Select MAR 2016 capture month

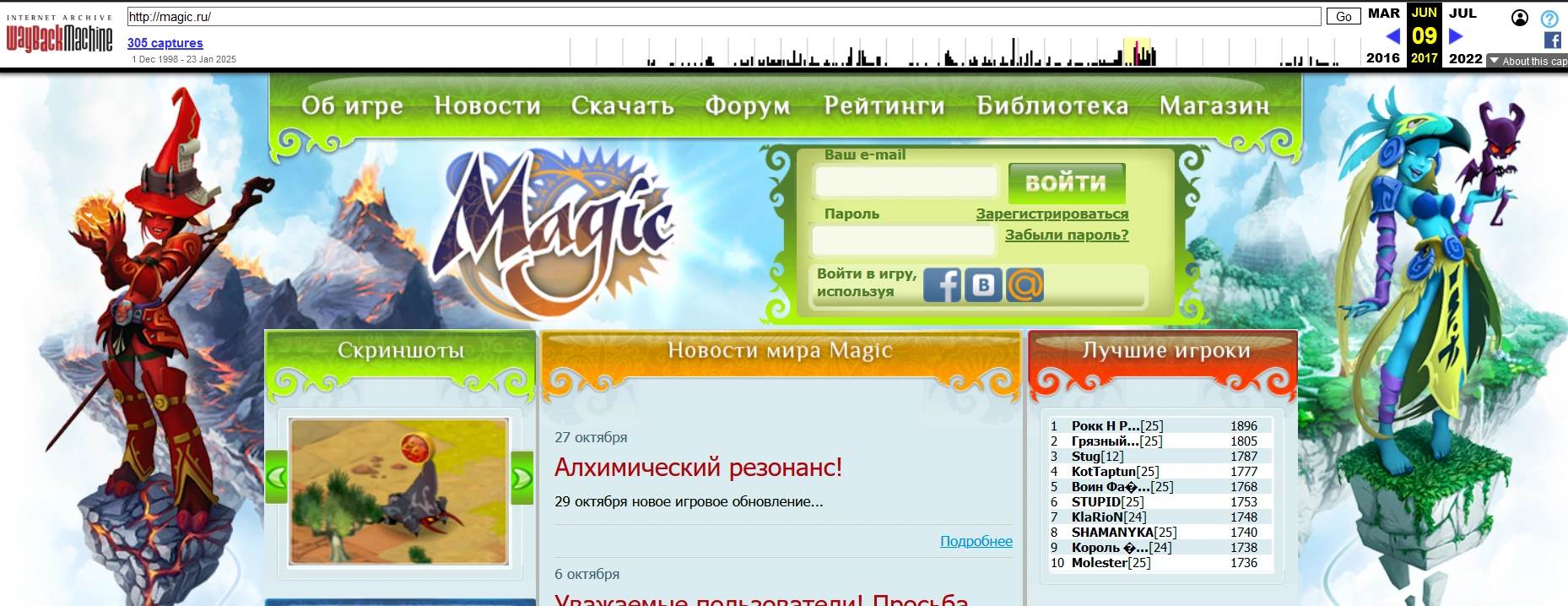(1383, 35)
